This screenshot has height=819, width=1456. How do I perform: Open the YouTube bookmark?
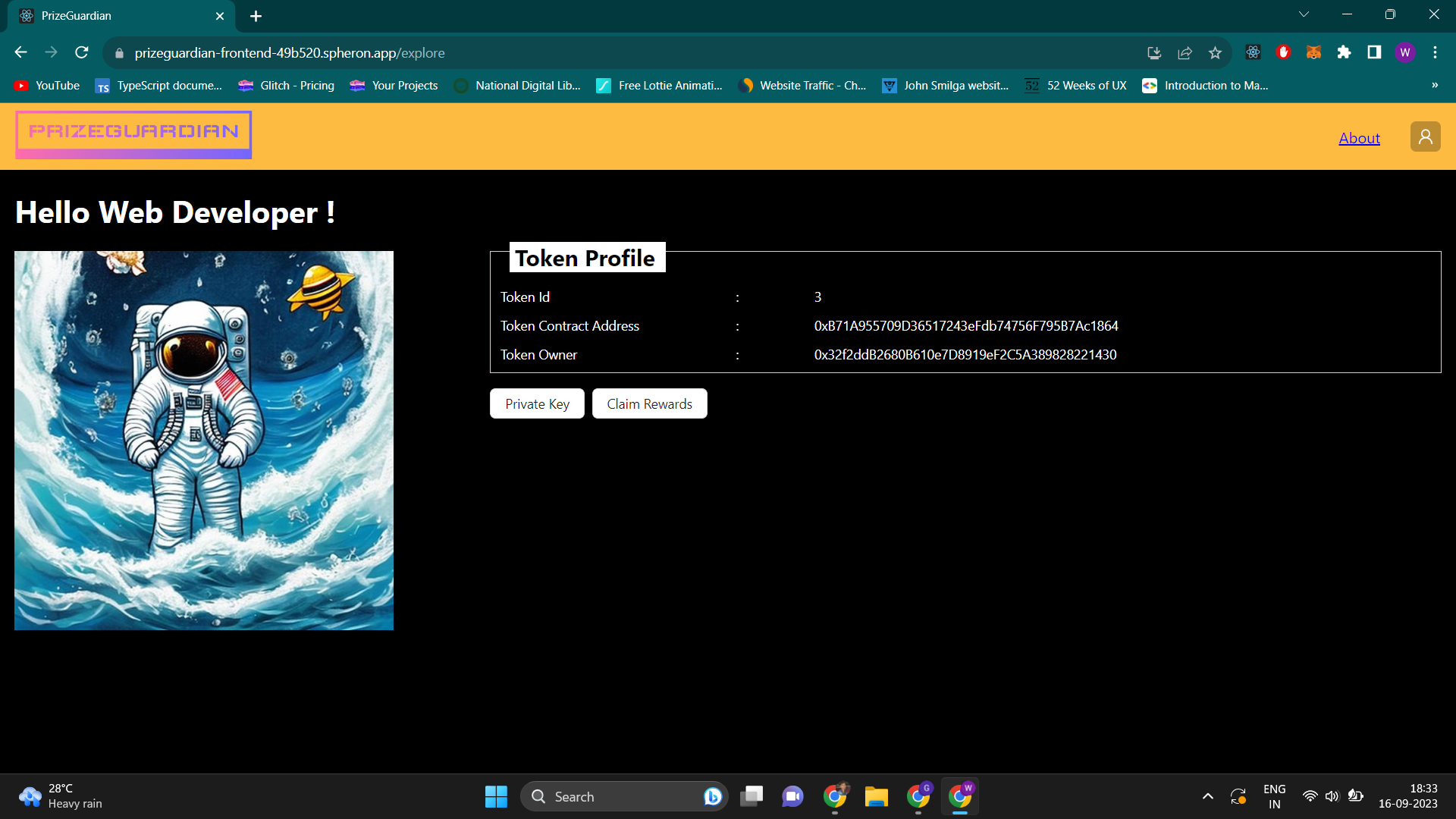(47, 86)
